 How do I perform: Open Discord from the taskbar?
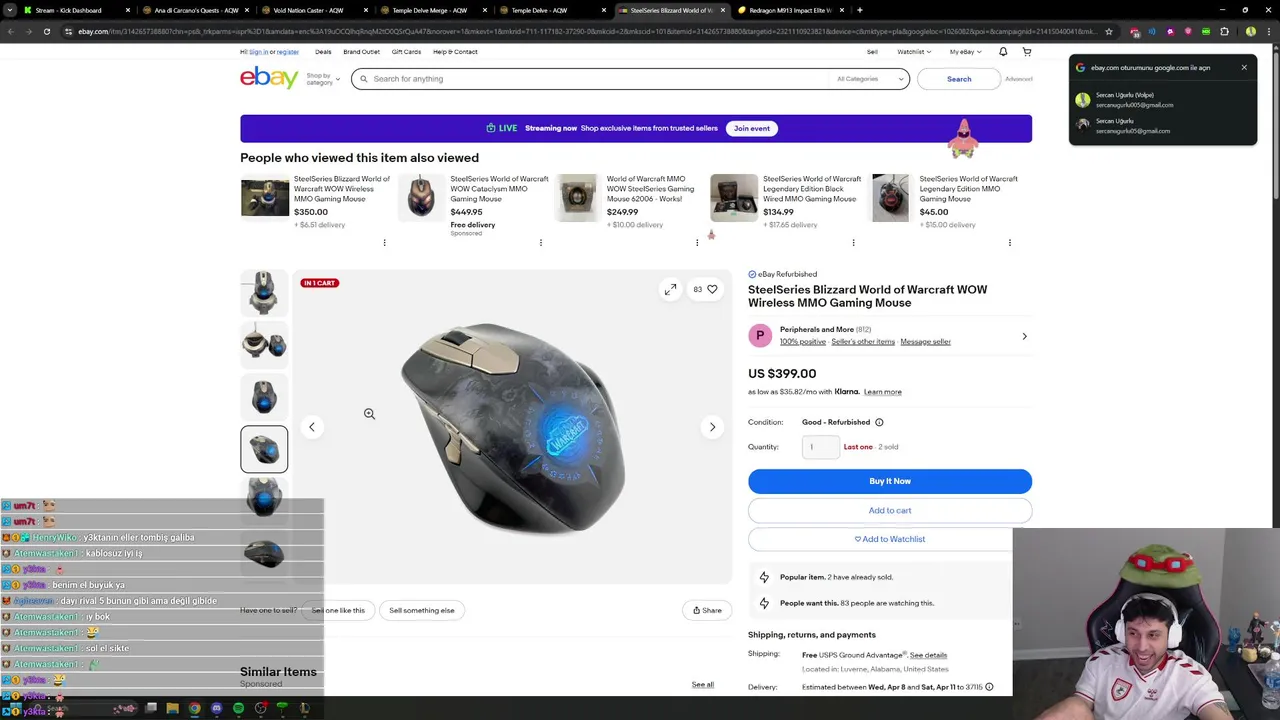pyautogui.click(x=216, y=709)
